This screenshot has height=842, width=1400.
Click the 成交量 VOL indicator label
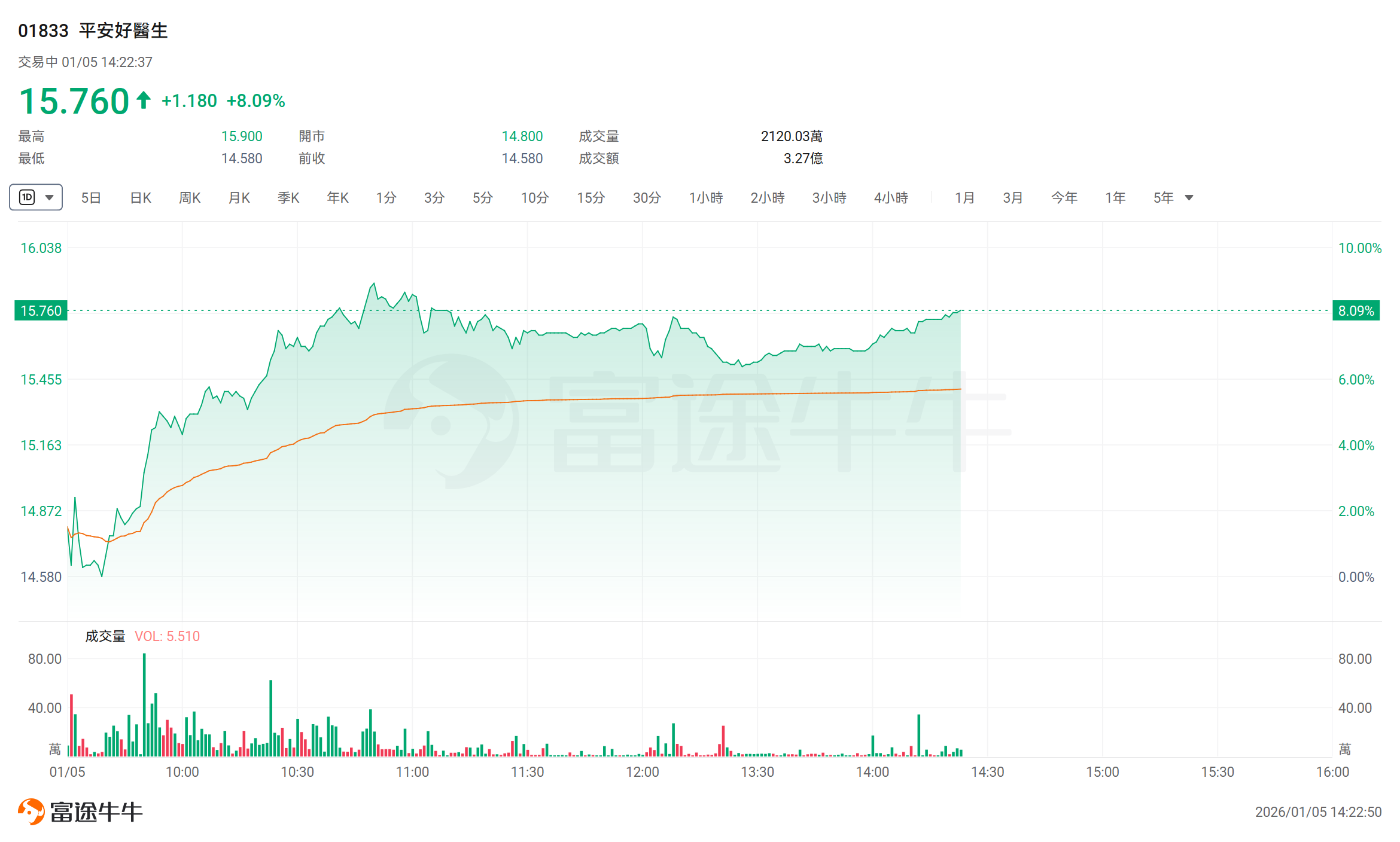[x=142, y=636]
